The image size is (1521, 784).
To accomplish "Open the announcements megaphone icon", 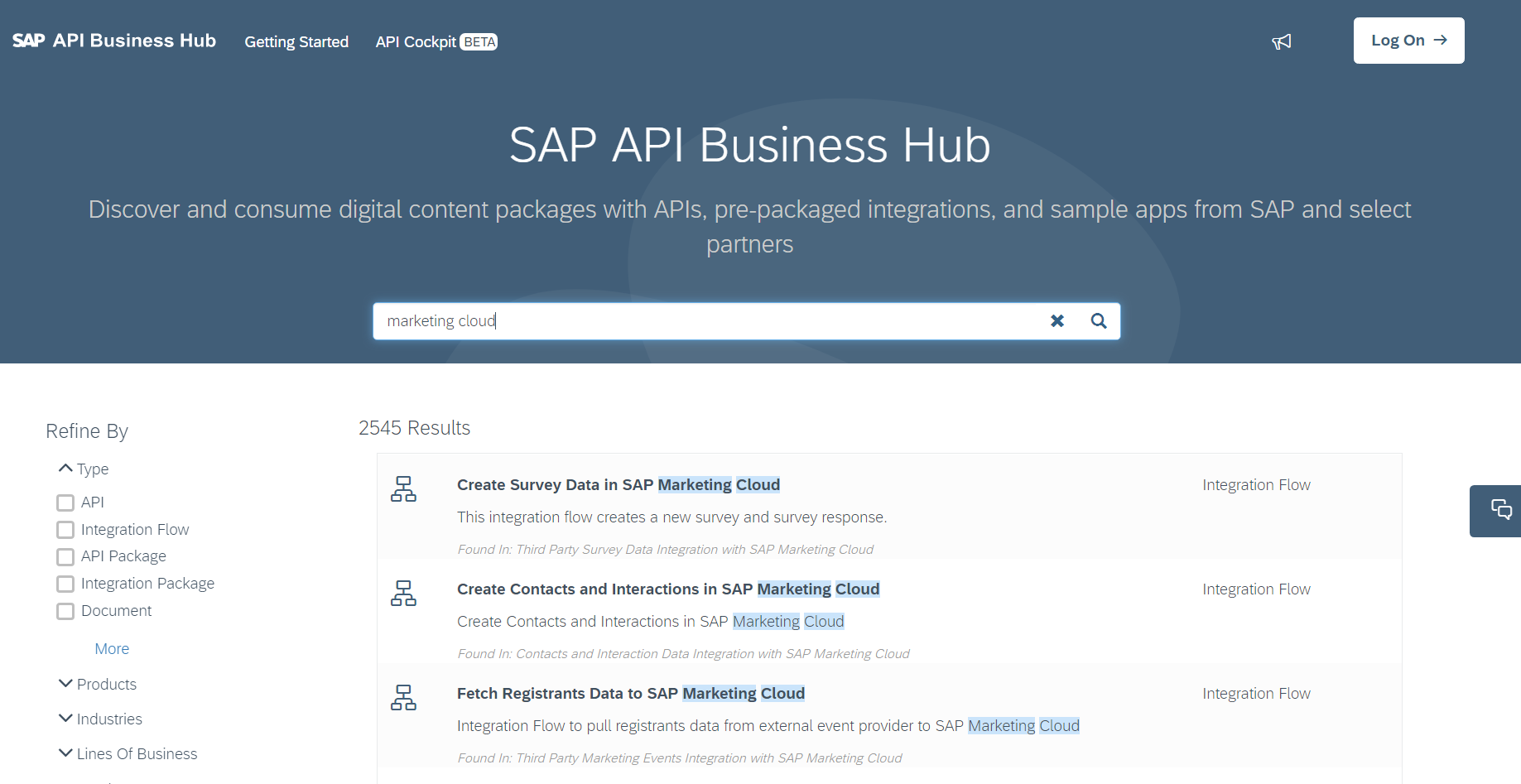I will point(1282,41).
